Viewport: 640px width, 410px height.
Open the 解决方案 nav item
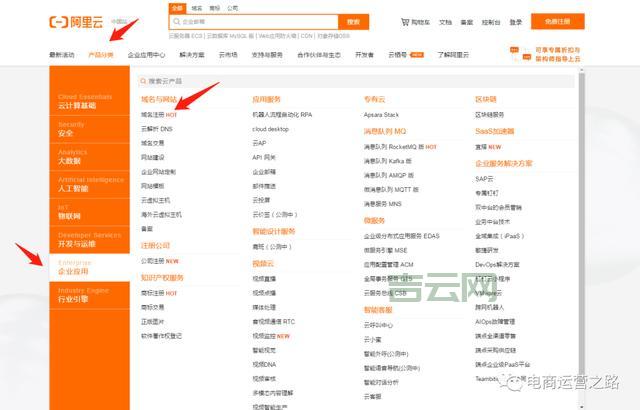pyautogui.click(x=192, y=55)
